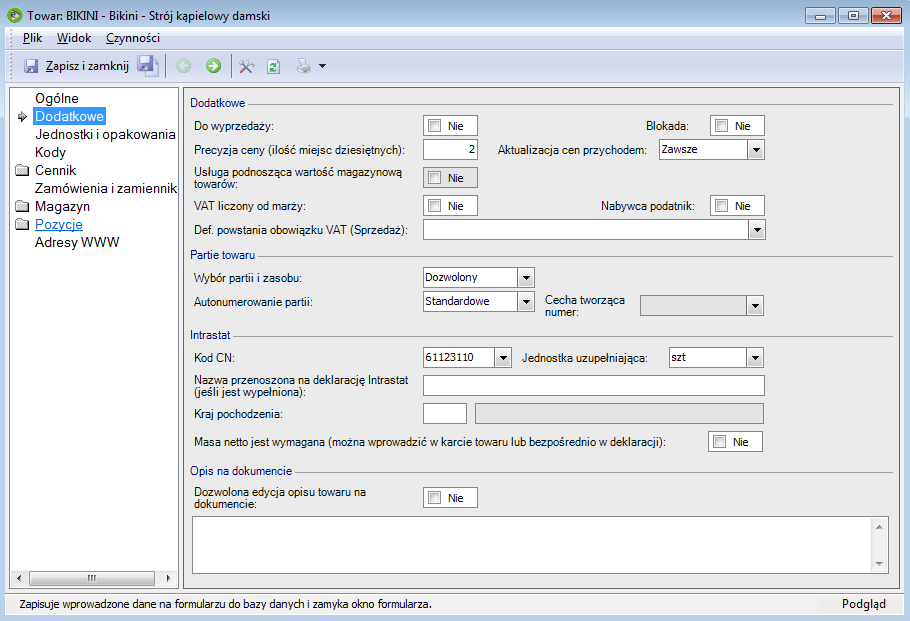This screenshot has height=621, width=910.
Task: Click the application icon in title bar
Action: [x=15, y=16]
